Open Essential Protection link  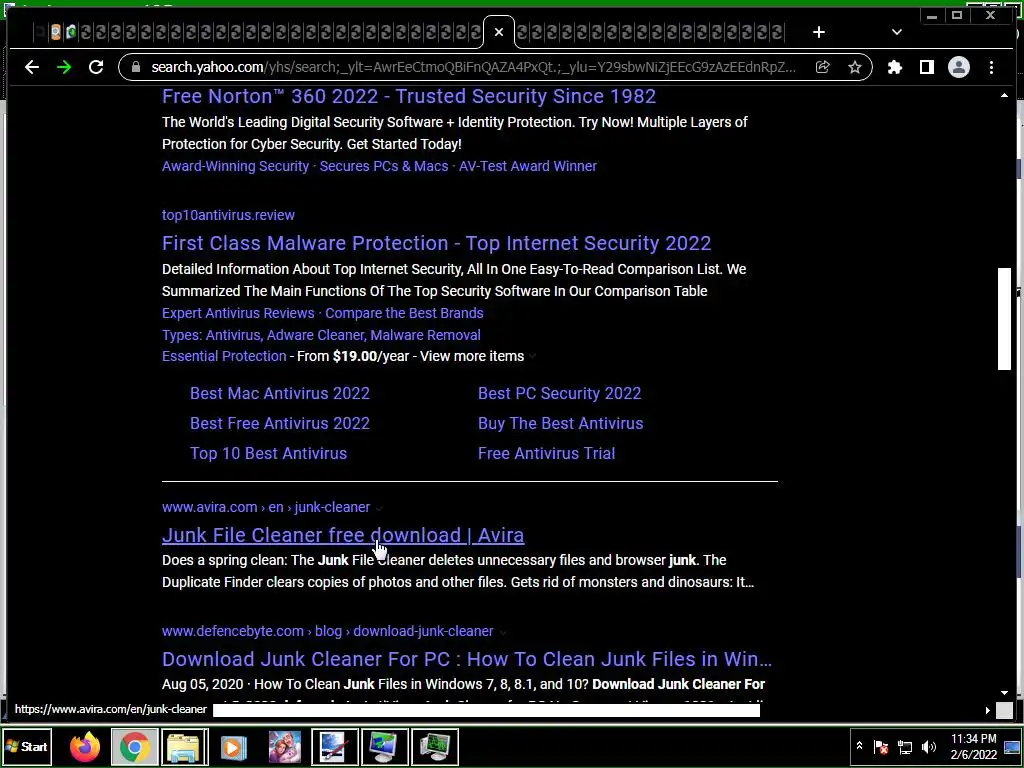(x=224, y=356)
